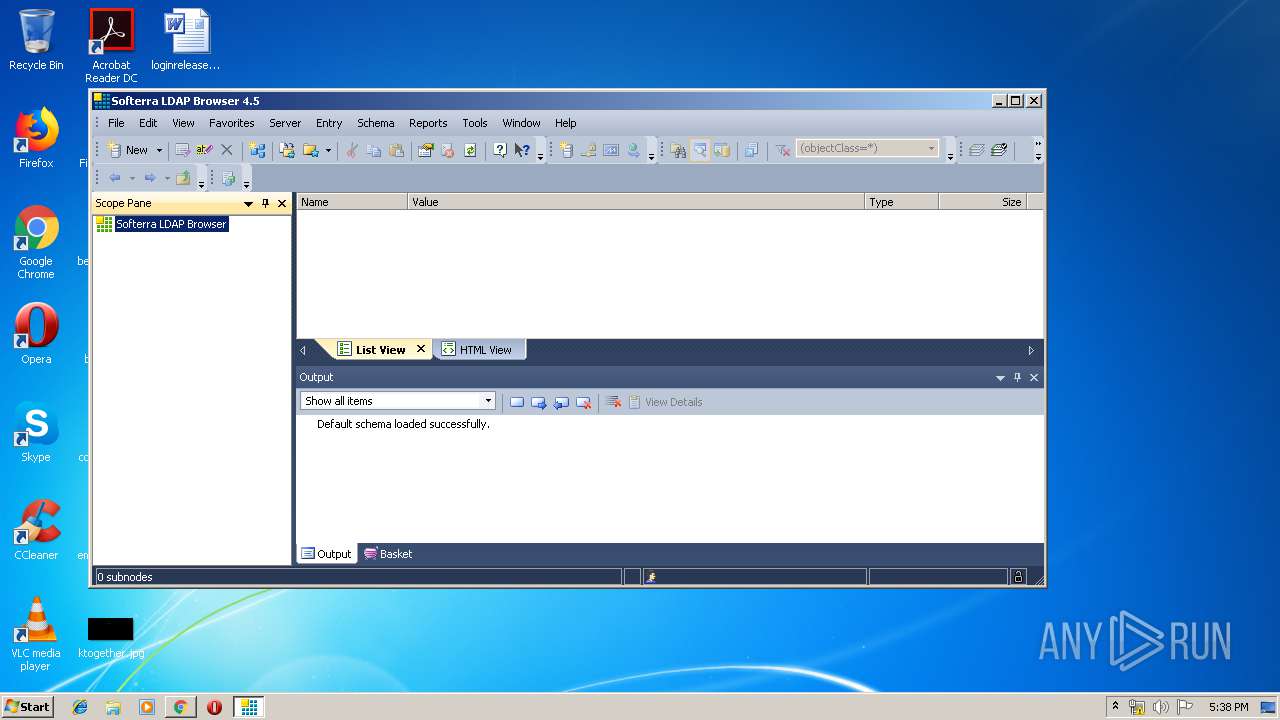This screenshot has width=1280, height=720.
Task: Click the new entry icon in second toolbar group
Action: point(566,150)
